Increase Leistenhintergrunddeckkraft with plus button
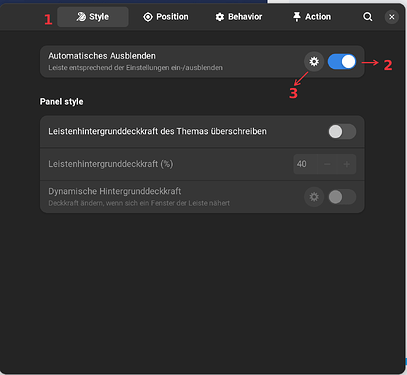 347,164
